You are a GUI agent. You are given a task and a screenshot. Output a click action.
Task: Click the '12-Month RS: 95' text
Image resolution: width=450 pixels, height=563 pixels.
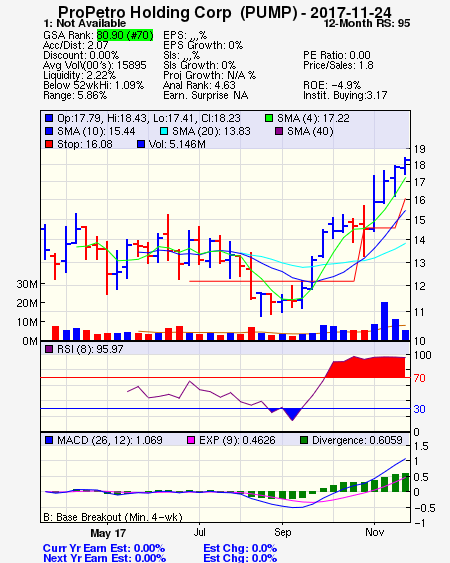coord(367,23)
